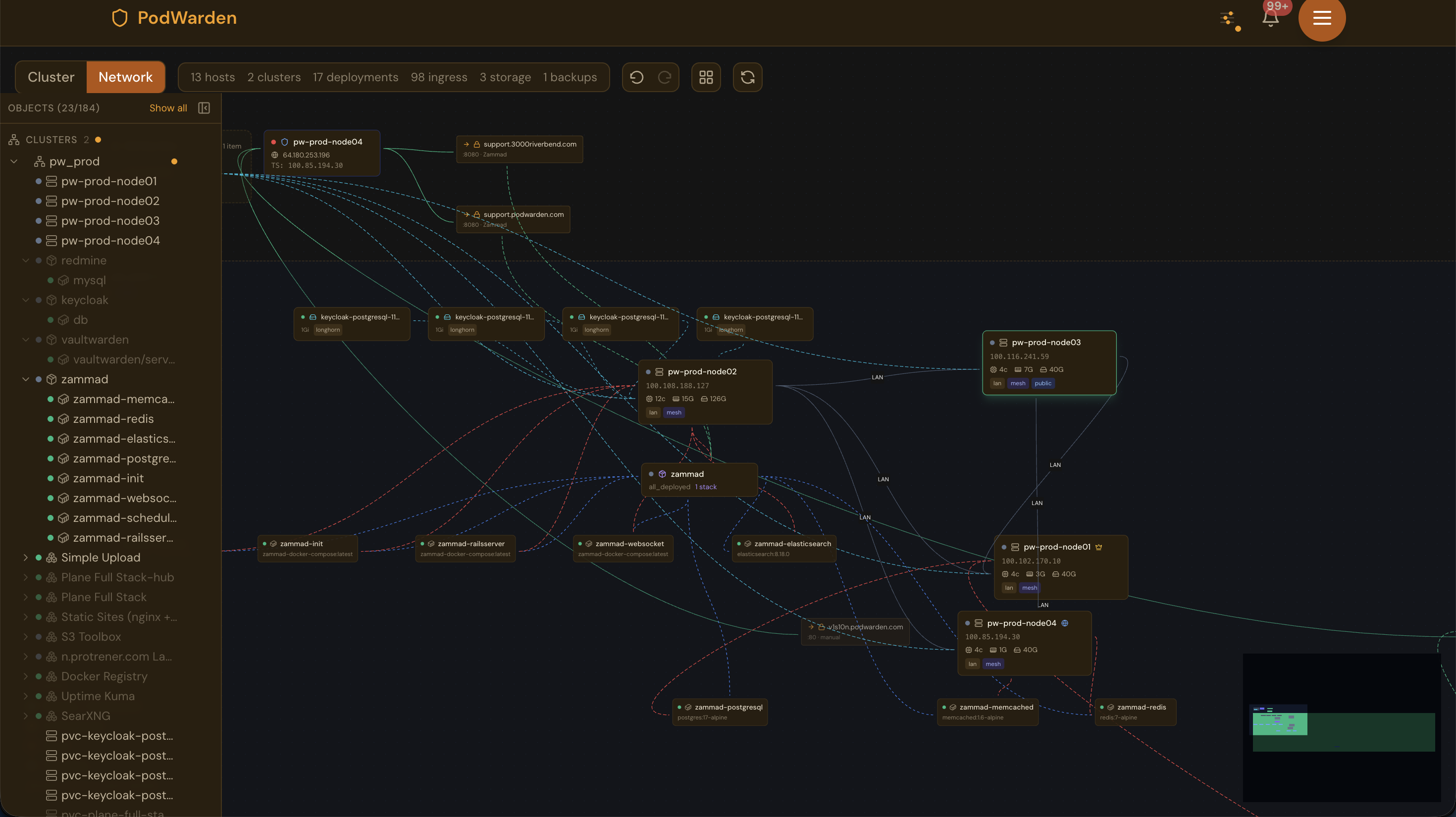Select the Network tab

(125, 77)
